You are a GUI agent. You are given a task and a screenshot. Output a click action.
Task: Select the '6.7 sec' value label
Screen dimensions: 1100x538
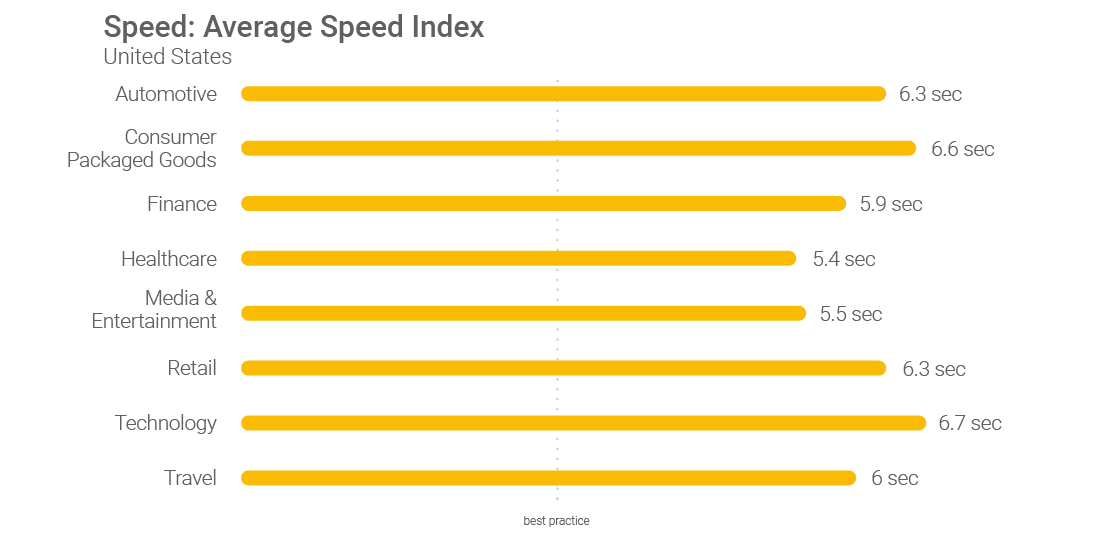coord(969,423)
